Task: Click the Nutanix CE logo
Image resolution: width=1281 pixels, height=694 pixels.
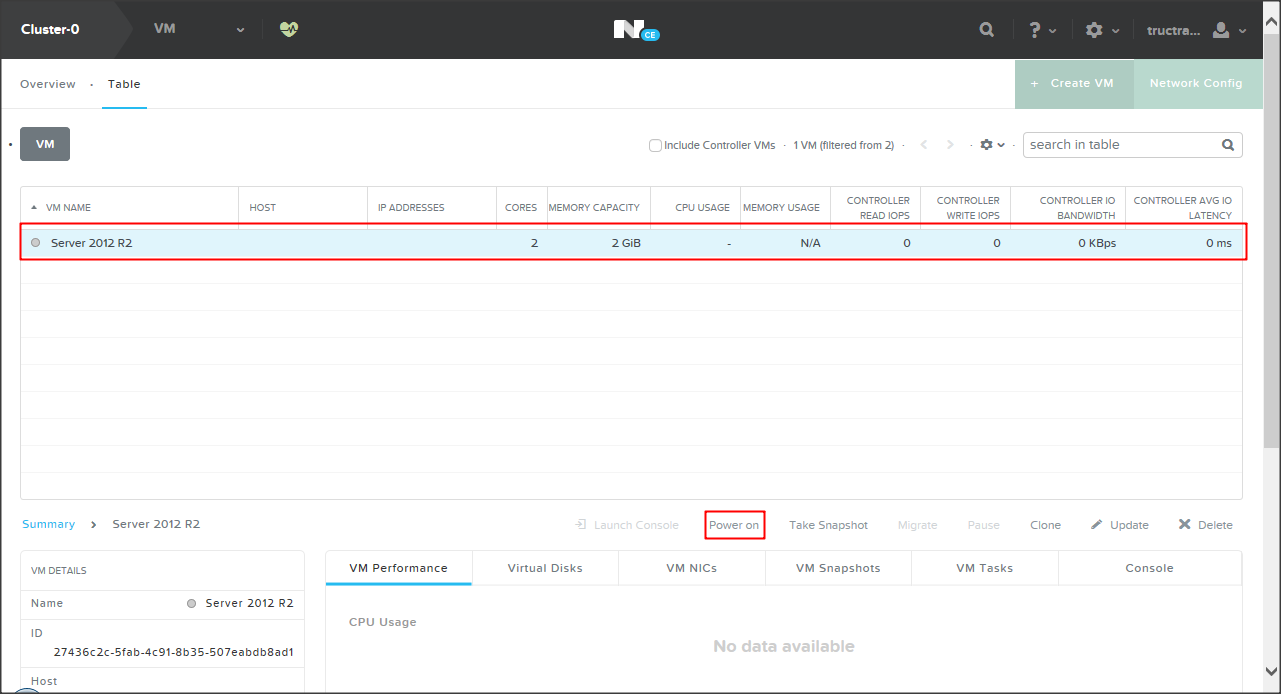Action: (x=636, y=30)
